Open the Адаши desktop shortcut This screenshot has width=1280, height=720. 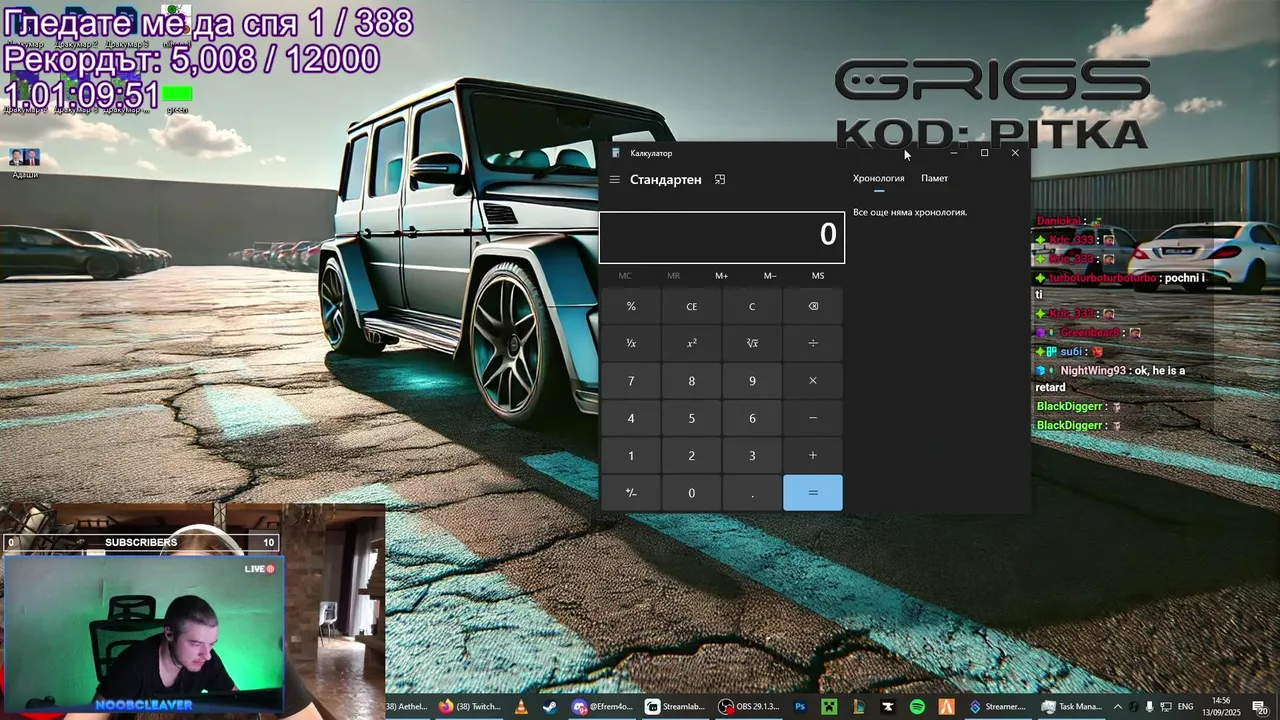(25, 163)
